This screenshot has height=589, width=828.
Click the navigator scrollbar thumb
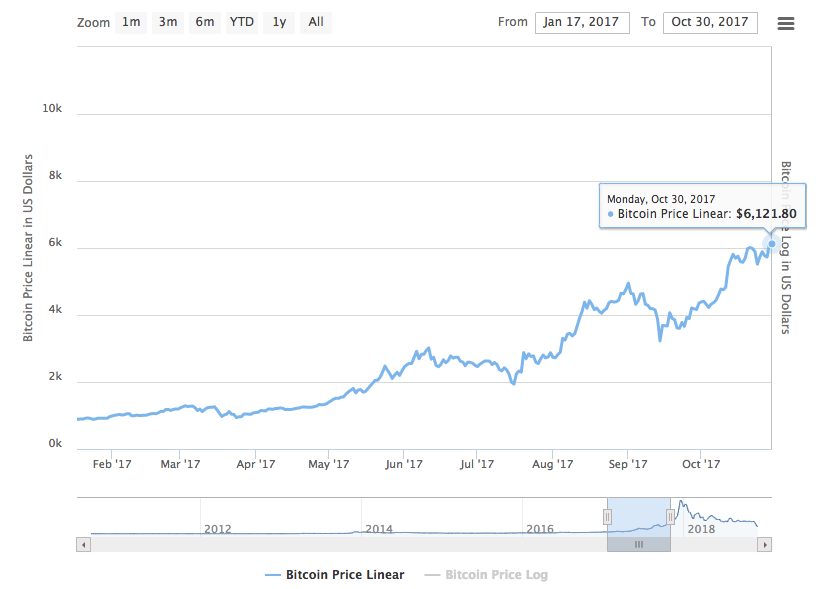click(639, 545)
